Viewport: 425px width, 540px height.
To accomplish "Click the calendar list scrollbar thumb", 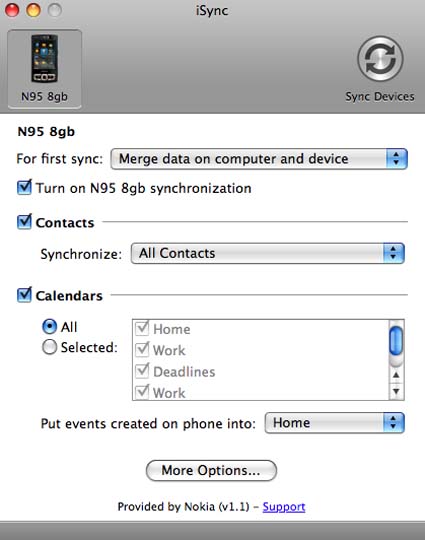I will pyautogui.click(x=396, y=341).
